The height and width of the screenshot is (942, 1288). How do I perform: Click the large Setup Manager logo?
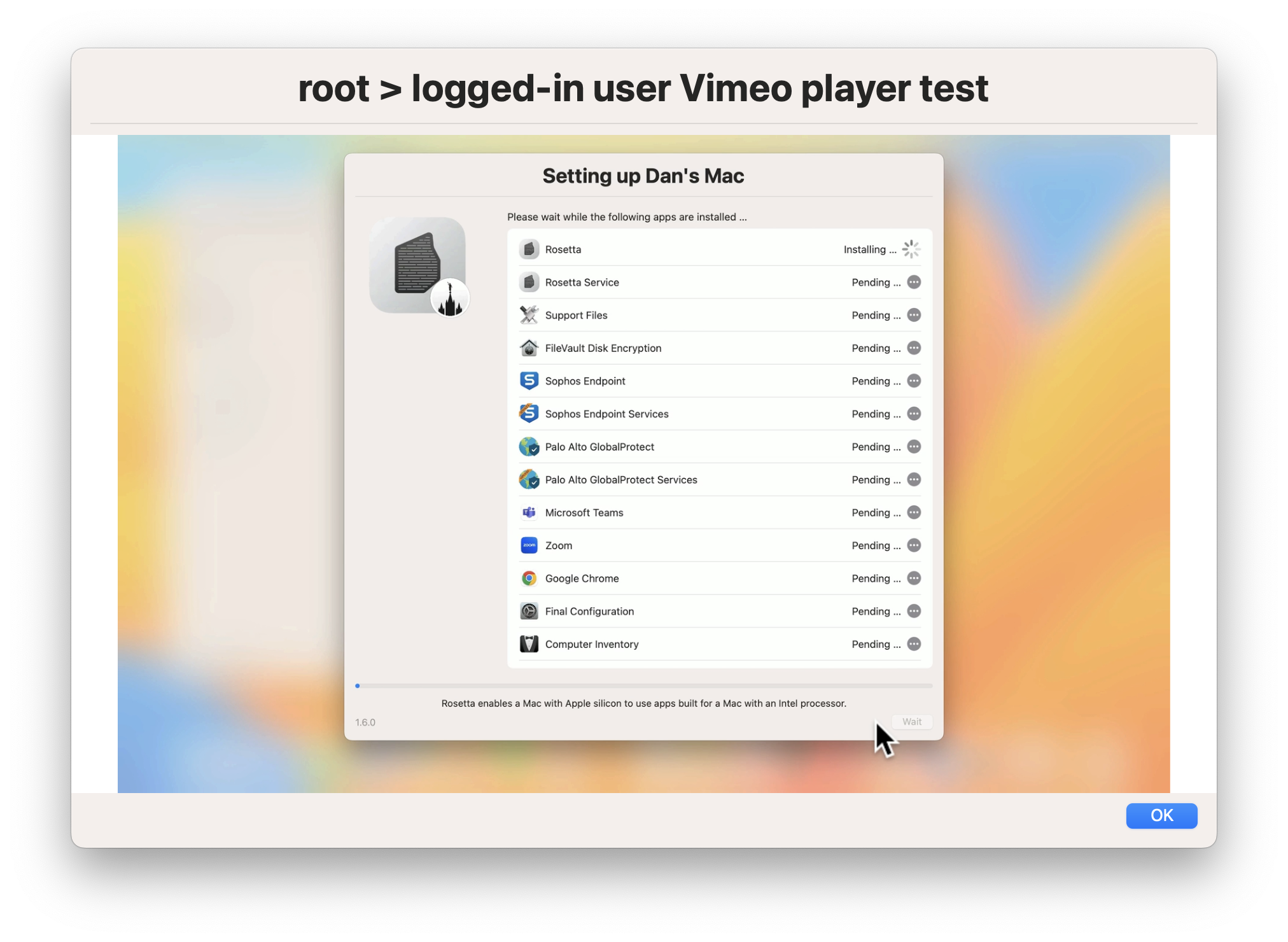419,265
